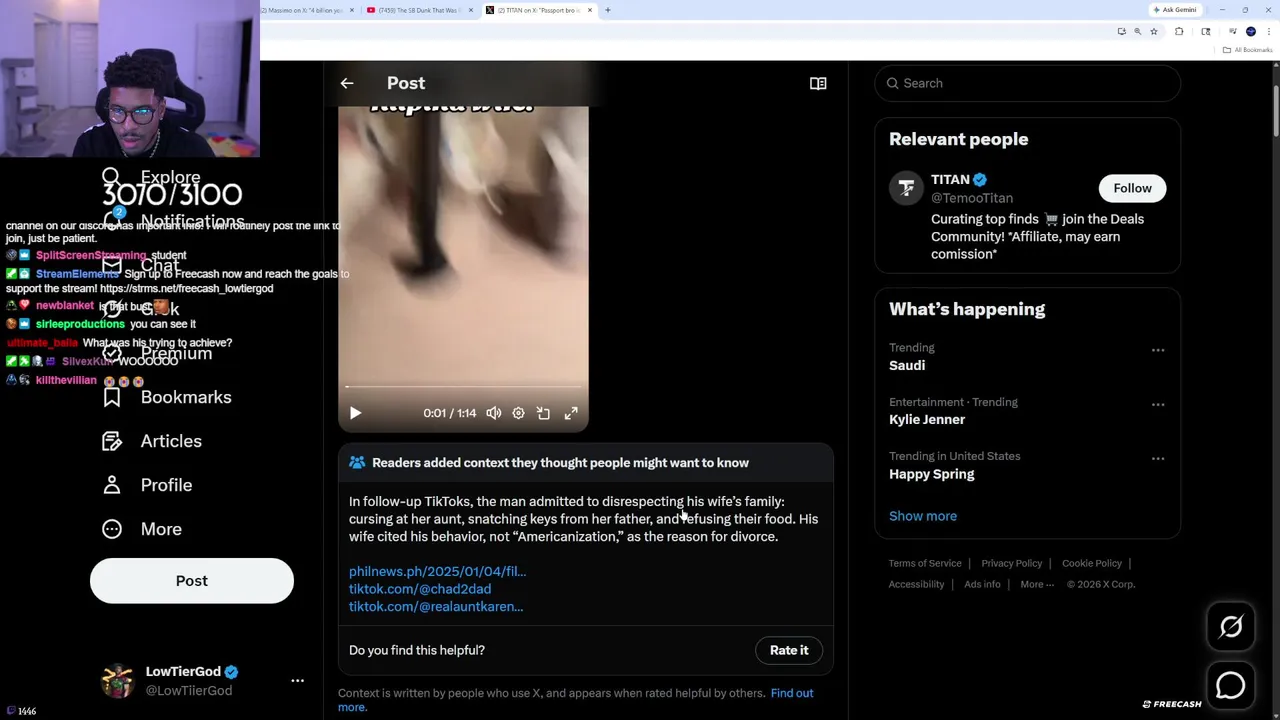Expand the footer 'More ···' menu

pos(1037,584)
